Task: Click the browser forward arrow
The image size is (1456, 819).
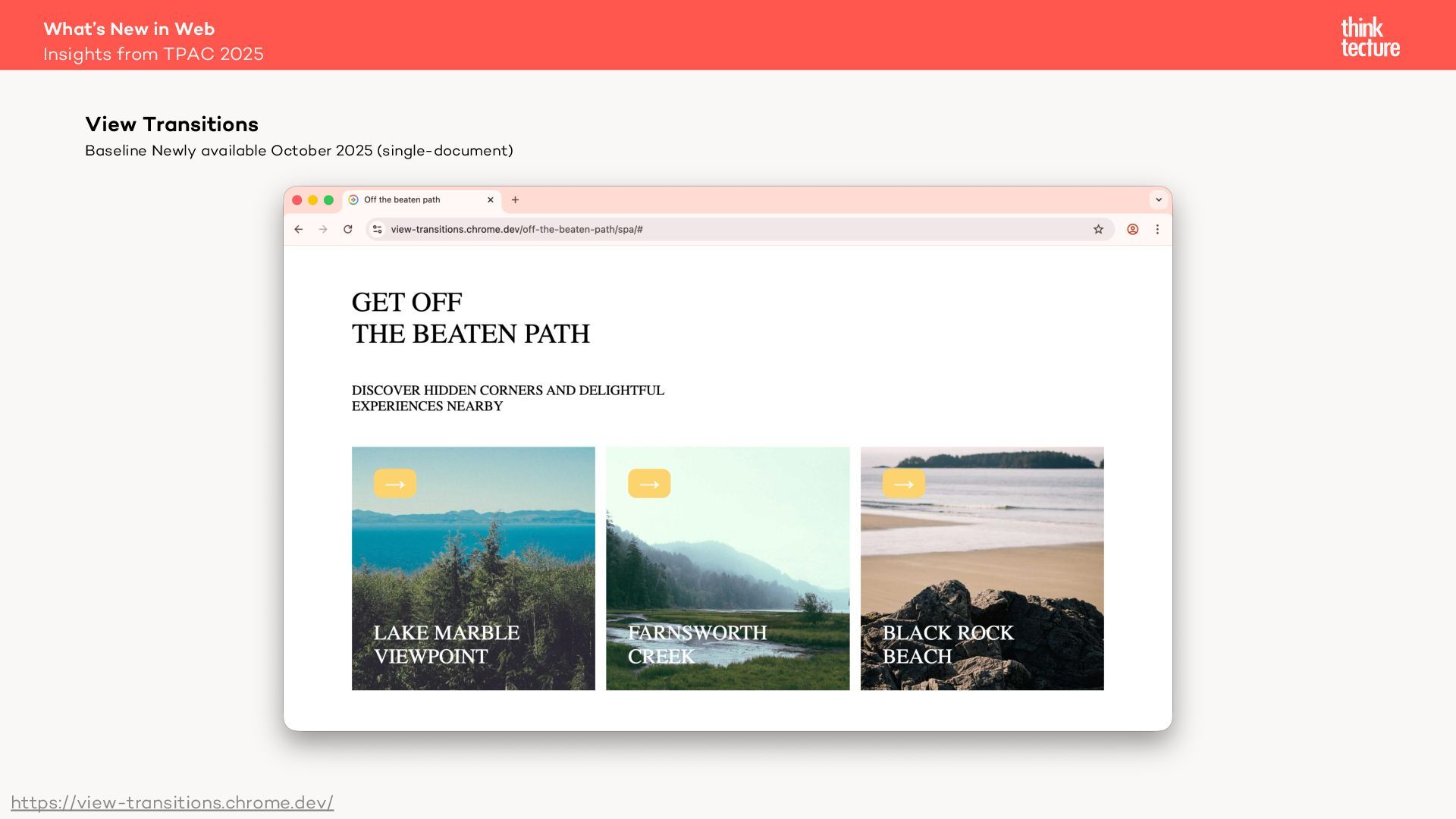Action: (323, 230)
